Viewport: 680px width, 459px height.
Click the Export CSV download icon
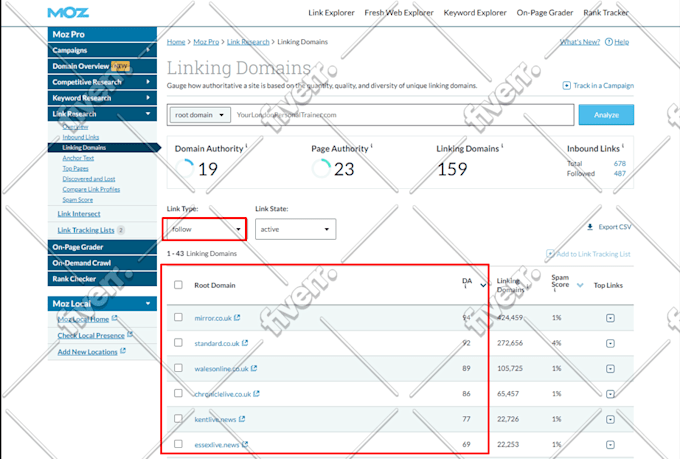[x=590, y=227]
